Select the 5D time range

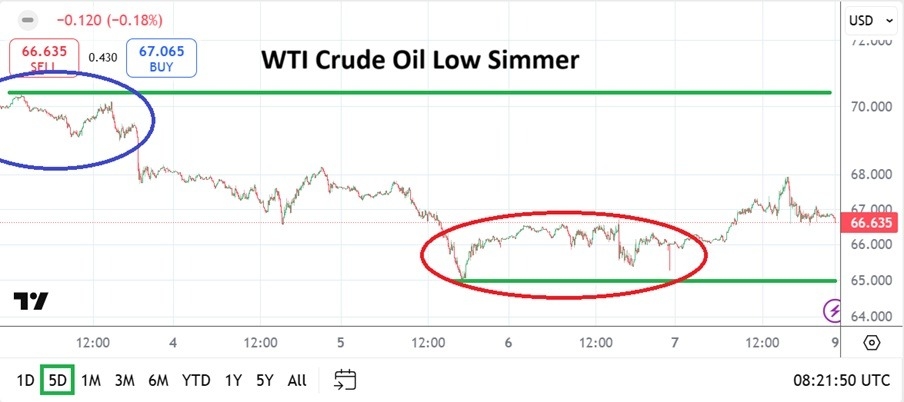[58, 381]
